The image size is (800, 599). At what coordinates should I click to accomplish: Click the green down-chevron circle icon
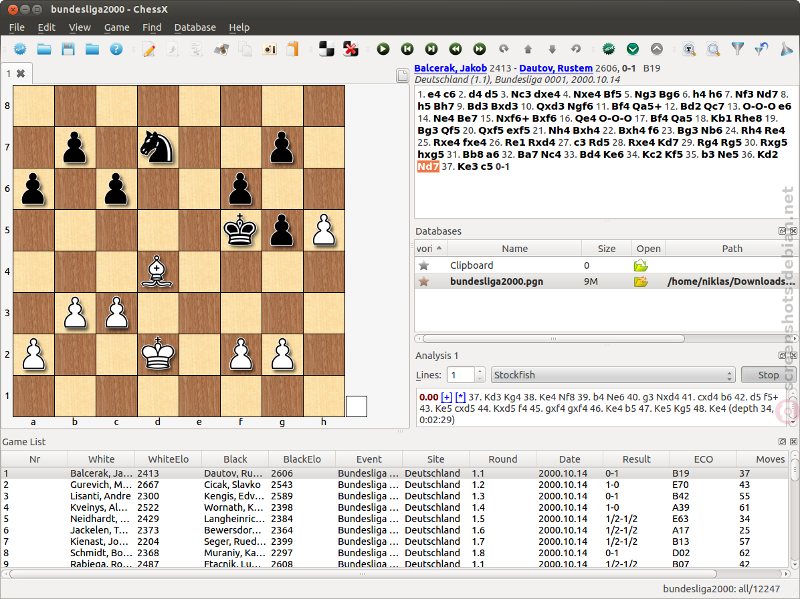click(633, 49)
